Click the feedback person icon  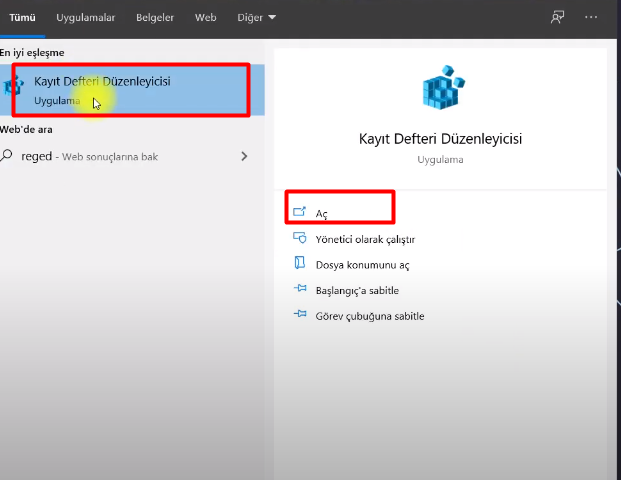pos(557,17)
